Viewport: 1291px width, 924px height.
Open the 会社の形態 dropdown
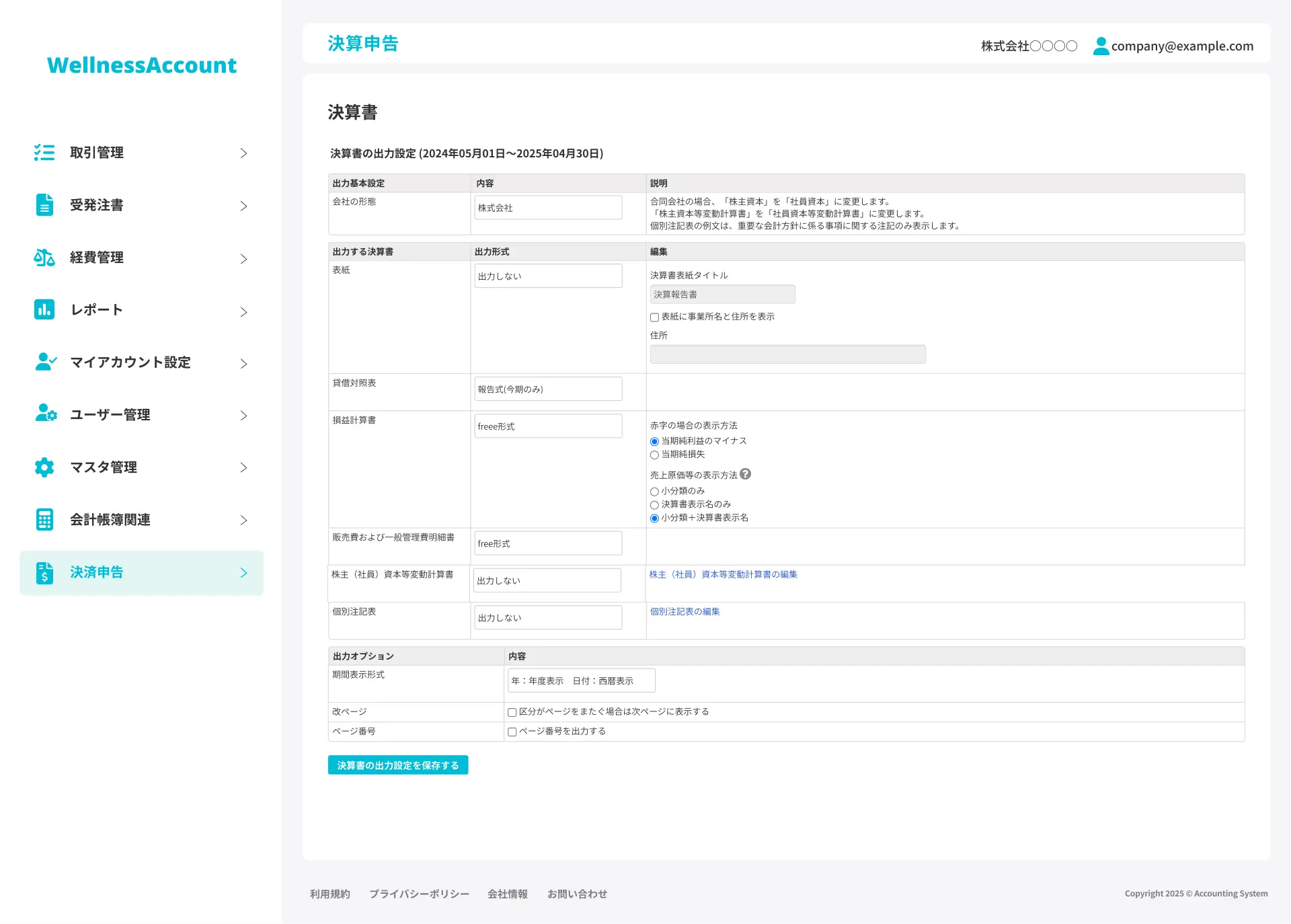(x=548, y=208)
